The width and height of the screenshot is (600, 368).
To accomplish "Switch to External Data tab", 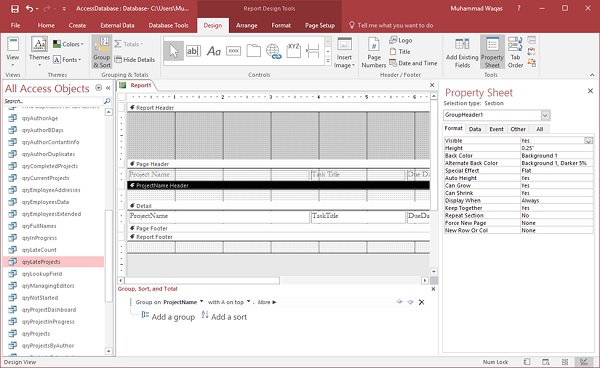I will (x=117, y=25).
